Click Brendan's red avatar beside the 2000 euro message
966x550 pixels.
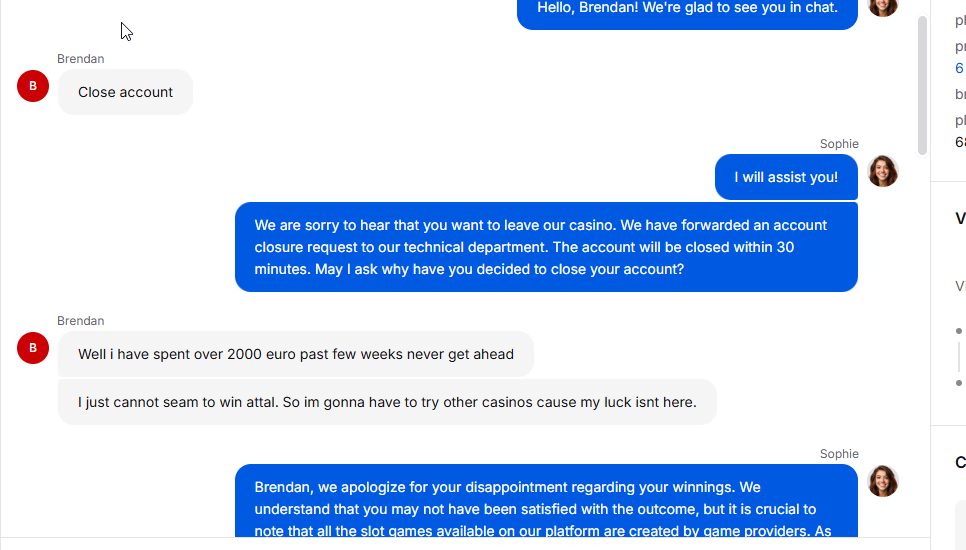(x=33, y=348)
